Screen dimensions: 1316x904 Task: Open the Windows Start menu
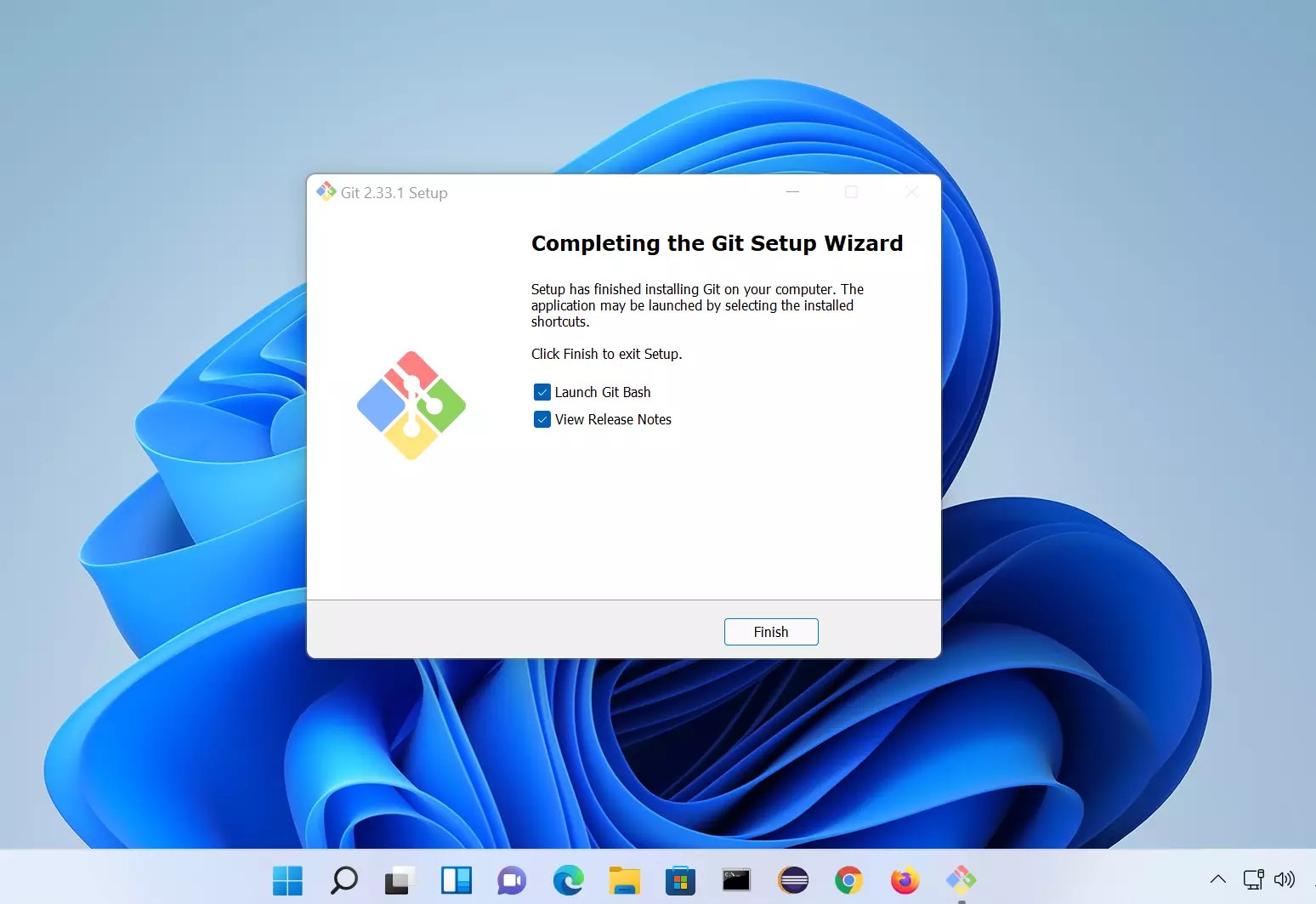coord(287,880)
